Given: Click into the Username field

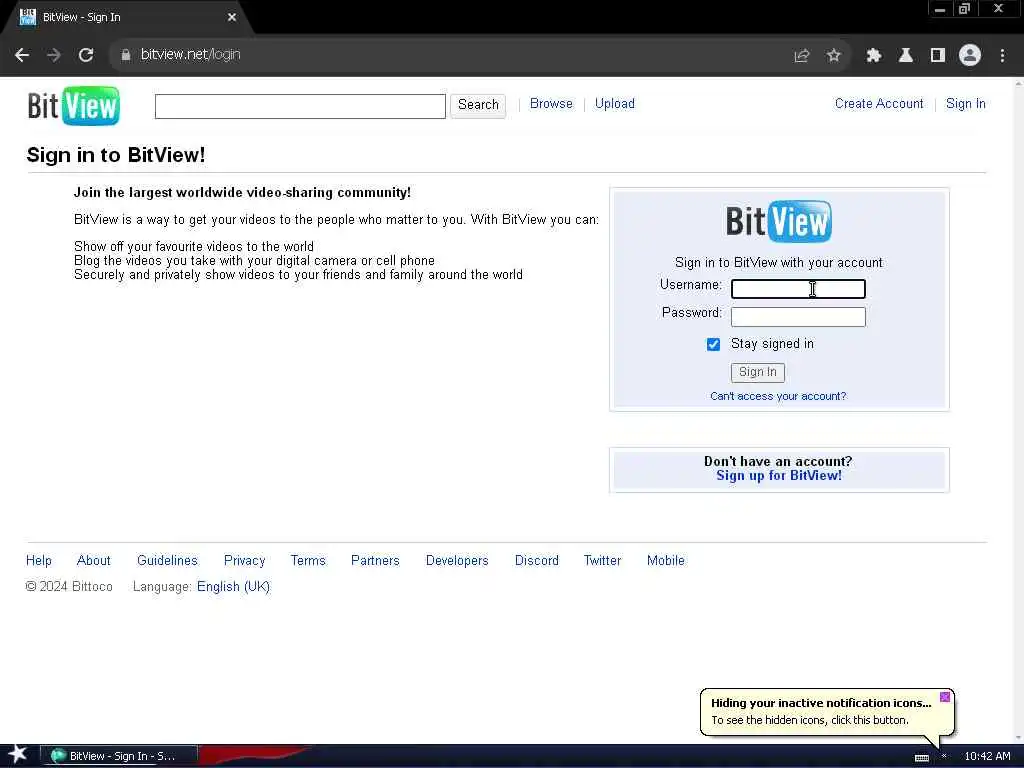Looking at the screenshot, I should pyautogui.click(x=798, y=289).
